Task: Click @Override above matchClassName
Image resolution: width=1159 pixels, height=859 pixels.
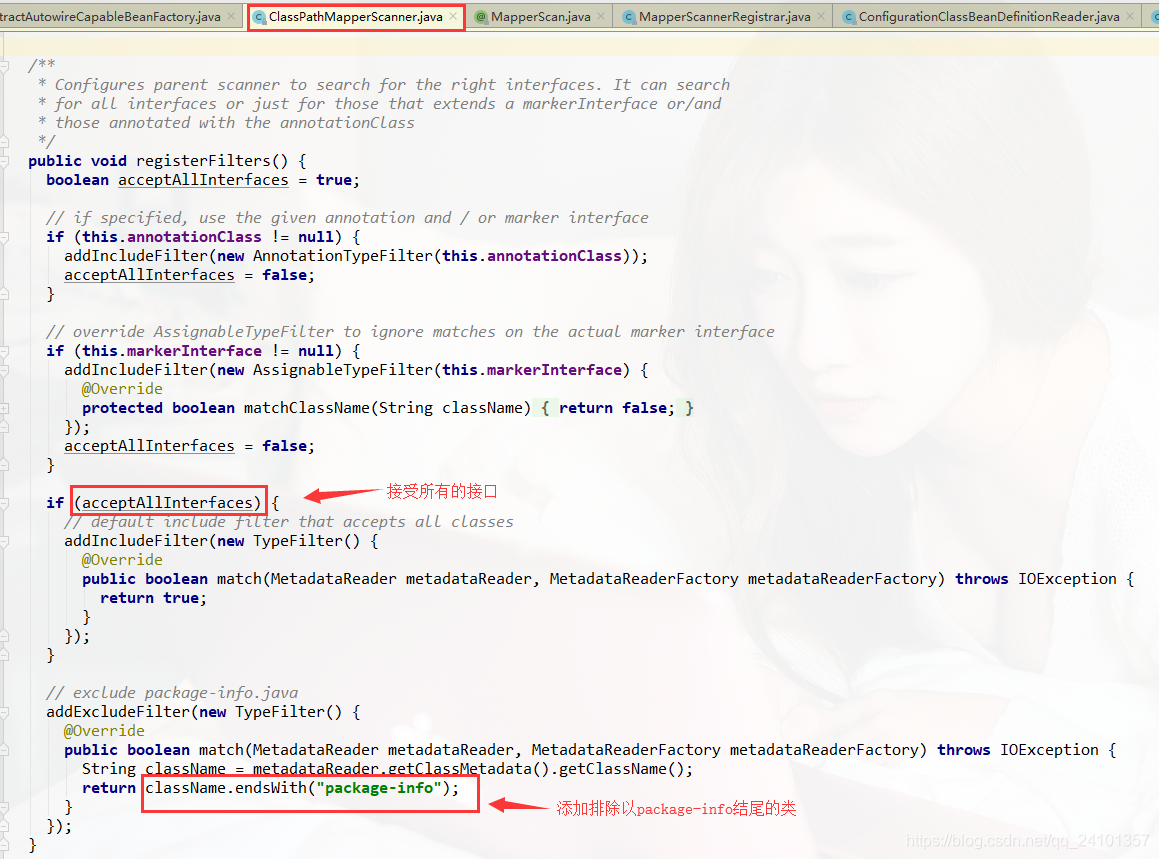Action: tap(122, 389)
